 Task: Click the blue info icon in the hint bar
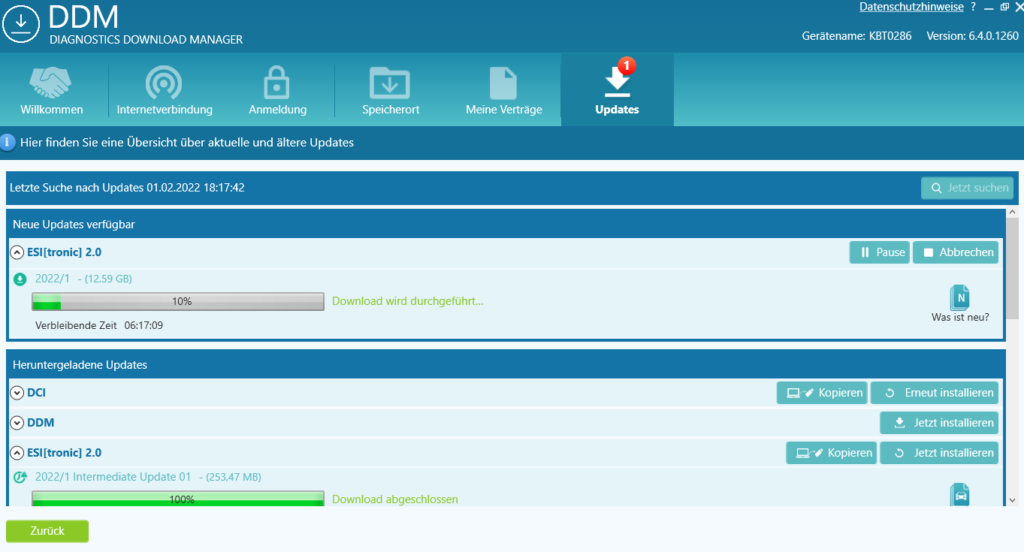pos(8,142)
